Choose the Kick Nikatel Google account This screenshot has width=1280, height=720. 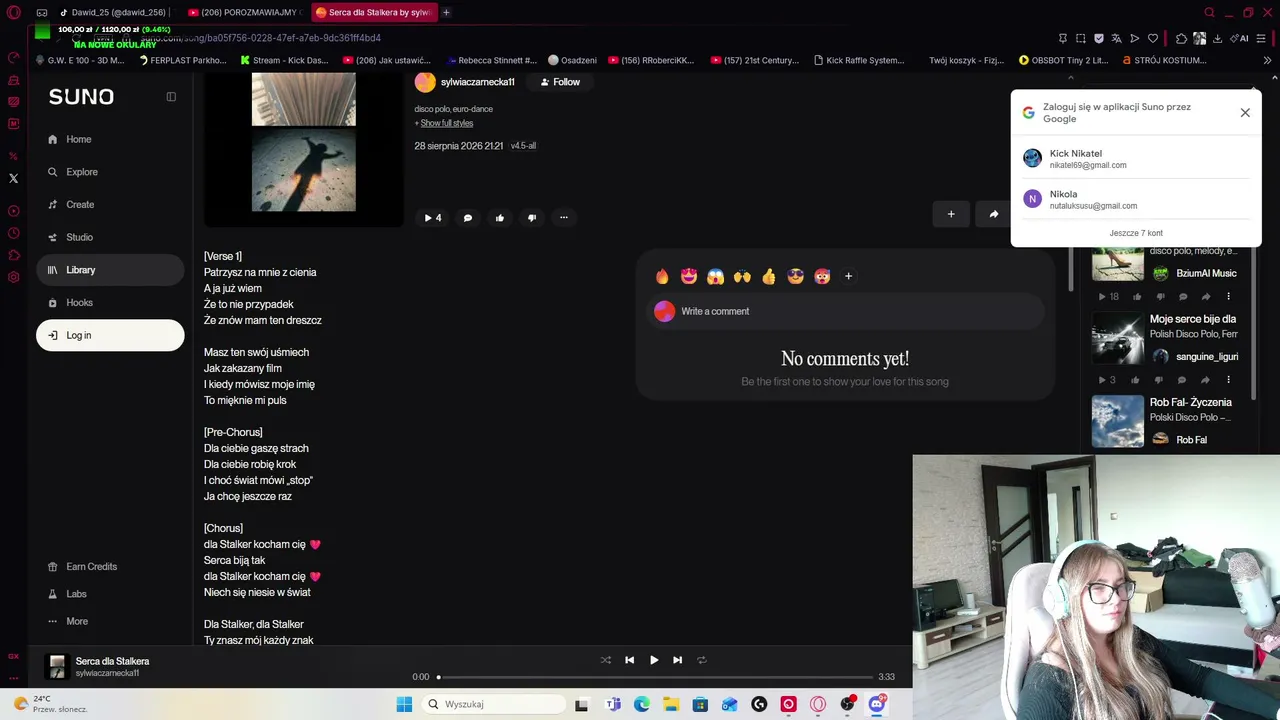1136,159
